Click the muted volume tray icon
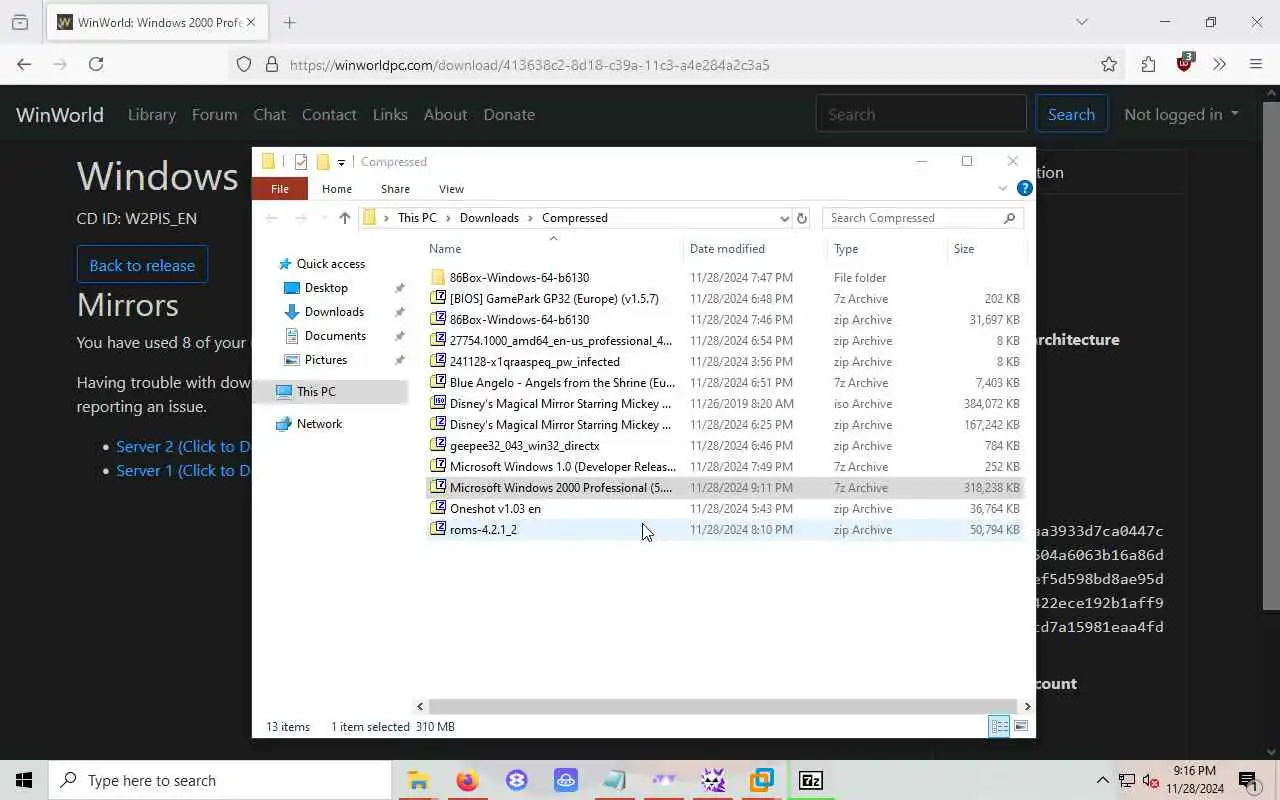 pyautogui.click(x=1151, y=780)
